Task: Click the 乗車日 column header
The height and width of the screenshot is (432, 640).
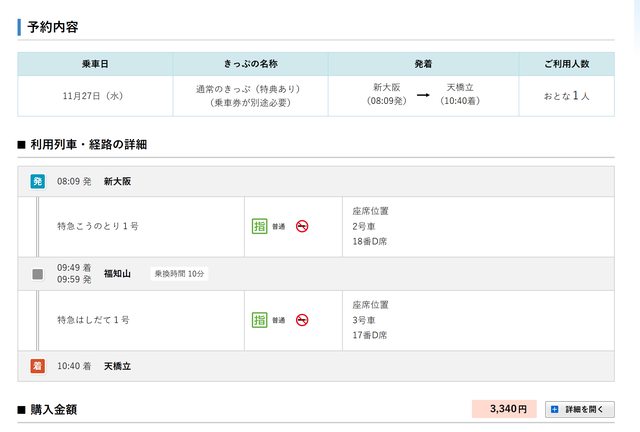Action: [95, 63]
